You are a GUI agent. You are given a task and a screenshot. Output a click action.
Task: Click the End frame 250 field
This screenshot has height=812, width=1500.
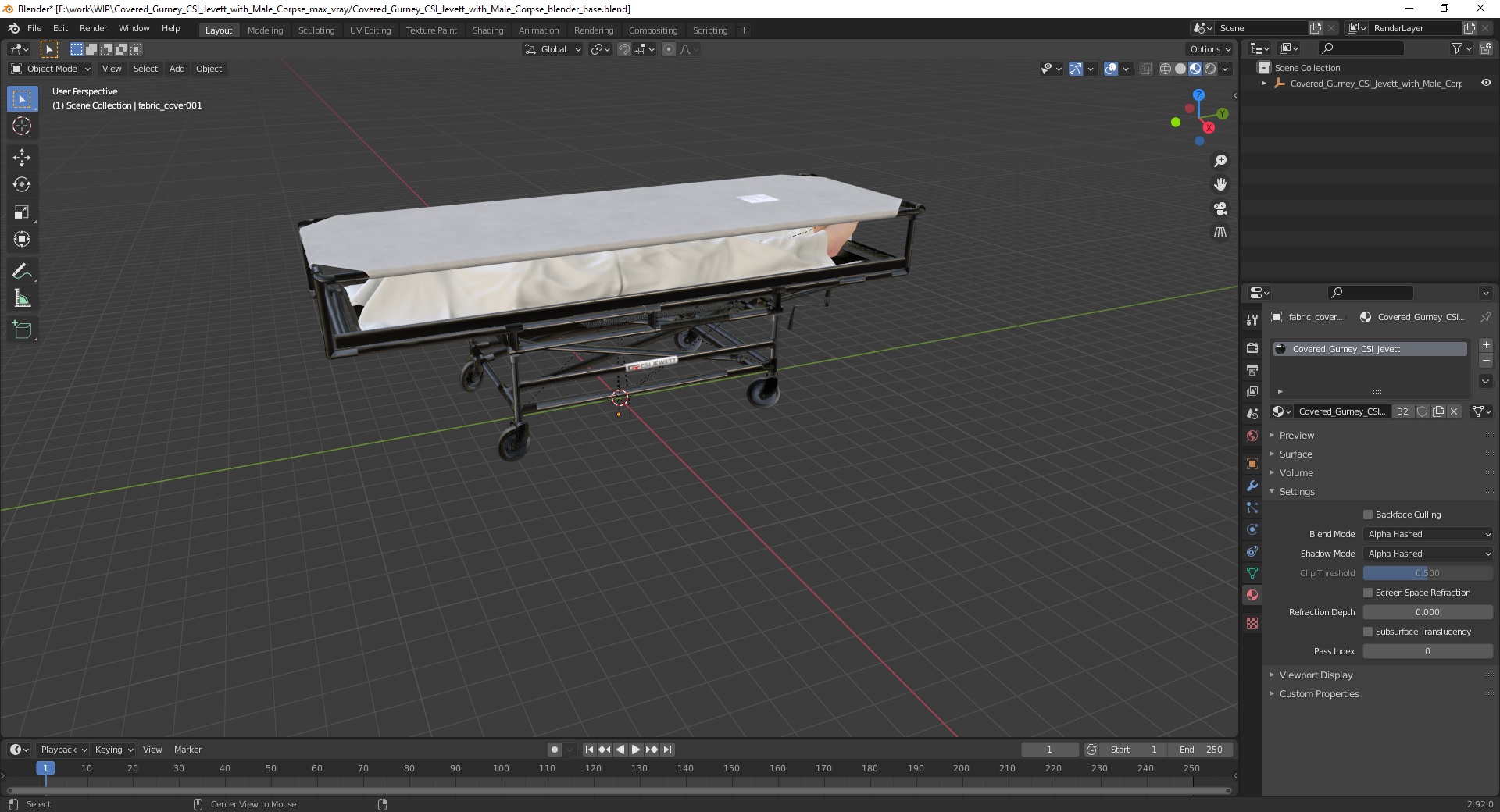tap(1202, 750)
